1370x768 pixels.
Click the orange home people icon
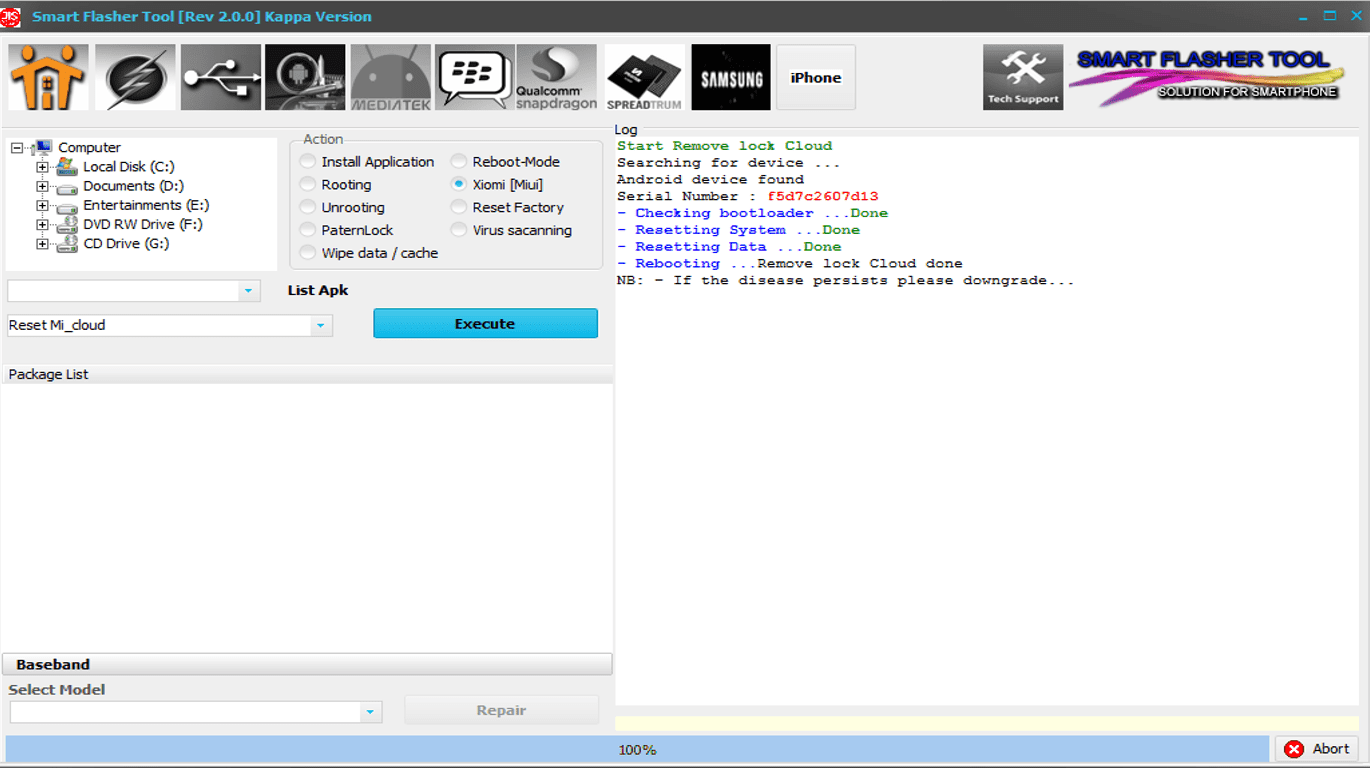pos(48,77)
